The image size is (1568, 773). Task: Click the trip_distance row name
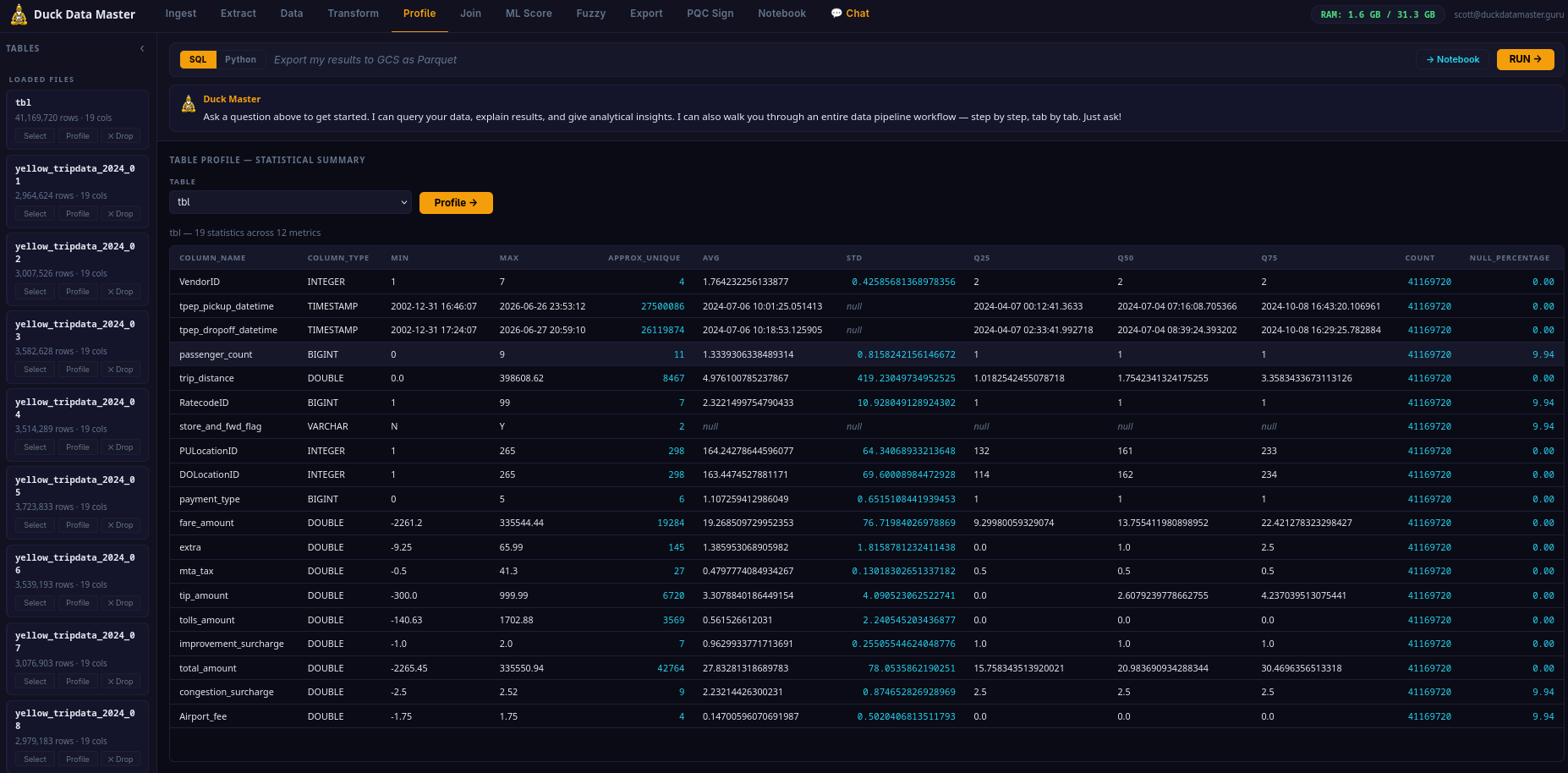point(206,378)
